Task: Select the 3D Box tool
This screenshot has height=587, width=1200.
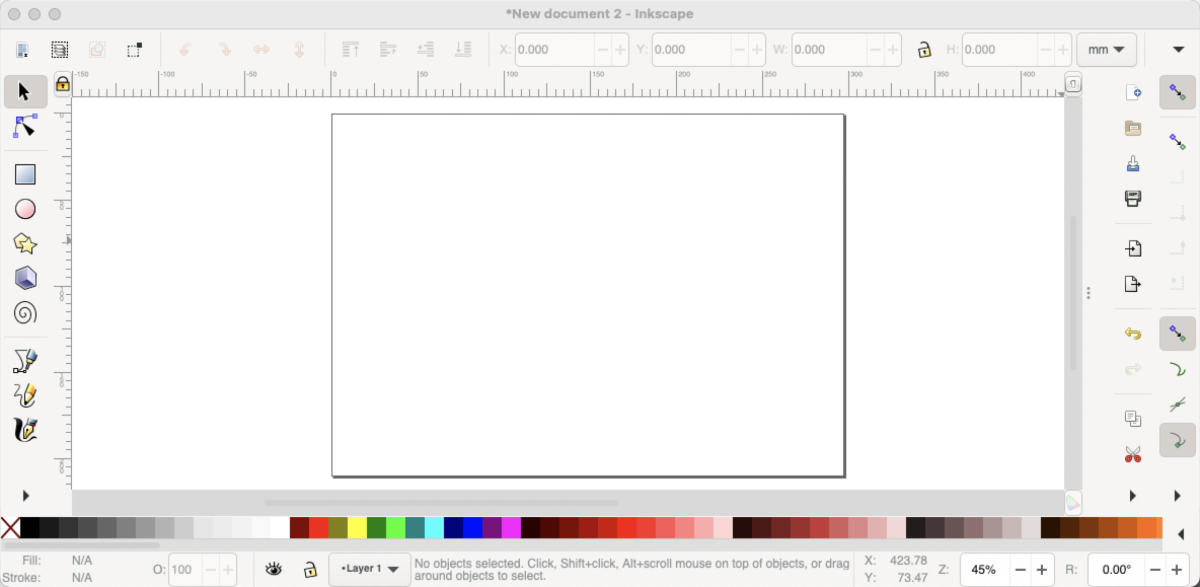Action: coord(25,278)
